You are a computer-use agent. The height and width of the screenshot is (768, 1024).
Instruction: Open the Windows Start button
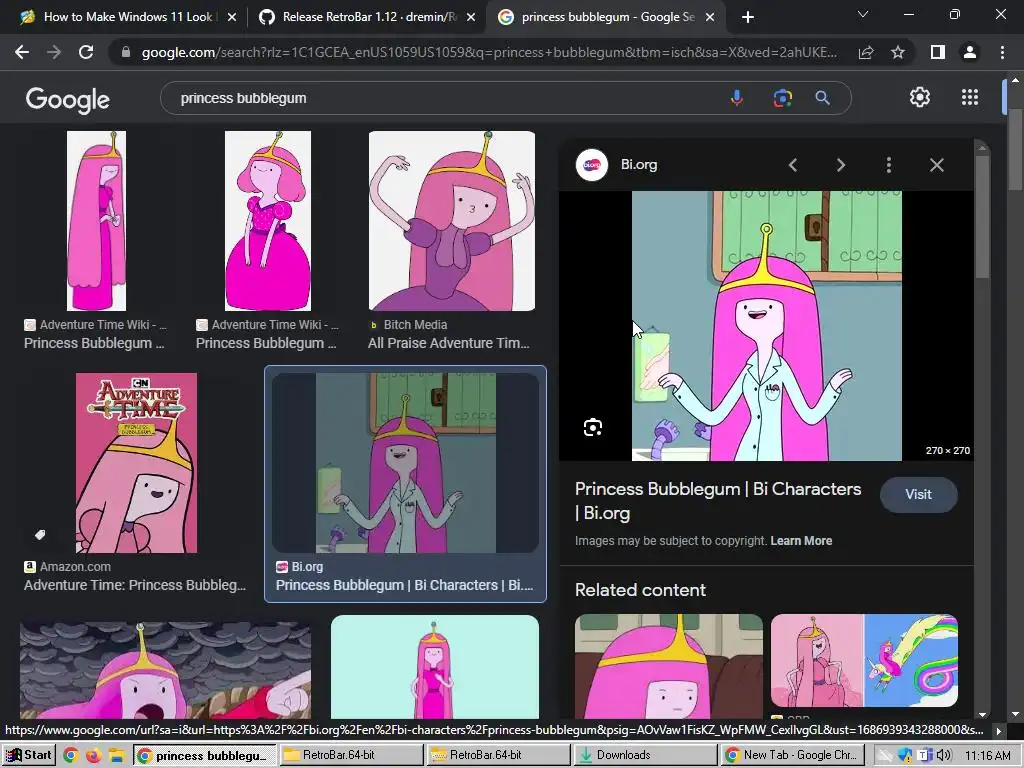pyautogui.click(x=29, y=755)
